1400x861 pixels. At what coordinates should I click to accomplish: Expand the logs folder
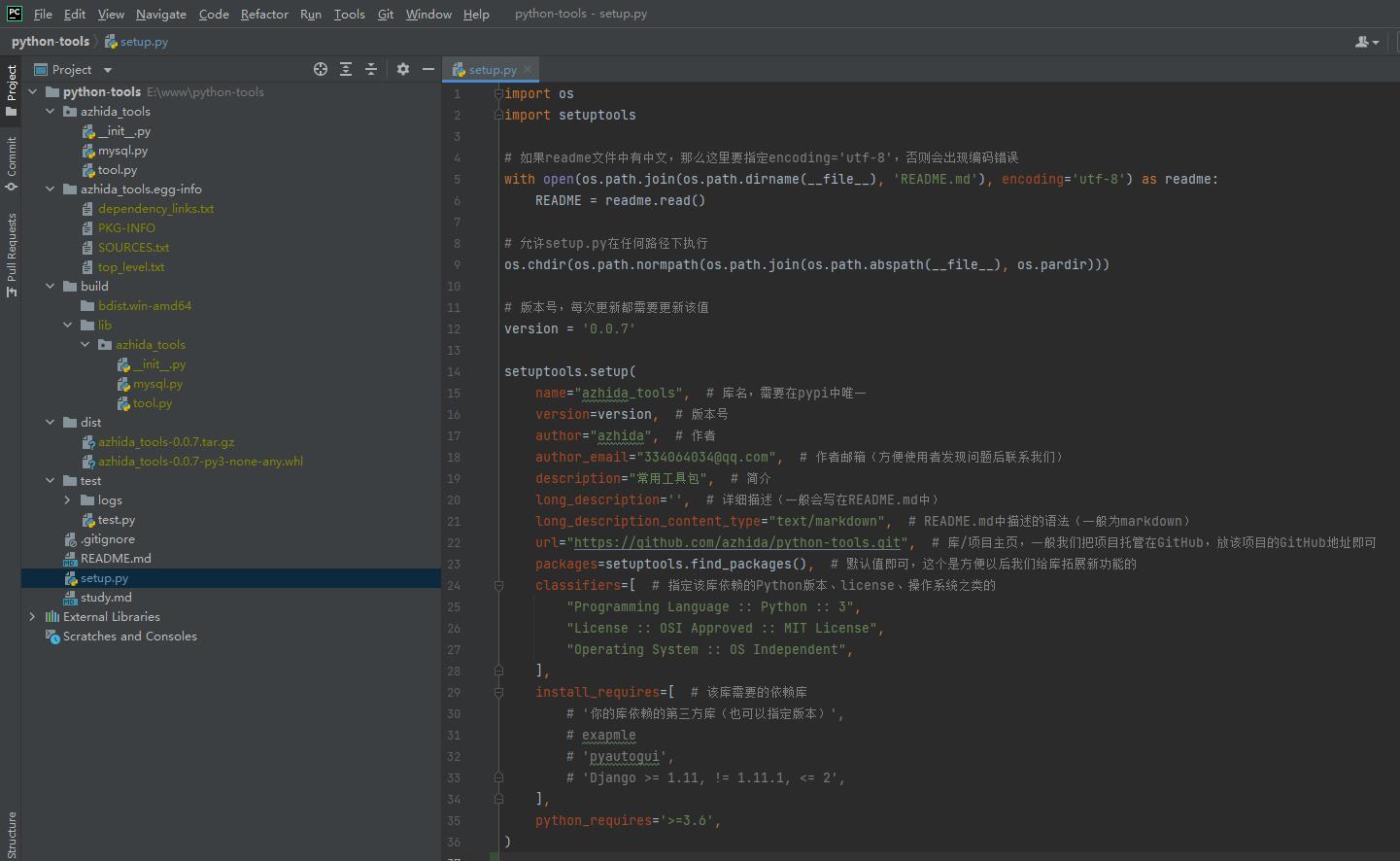tap(67, 500)
